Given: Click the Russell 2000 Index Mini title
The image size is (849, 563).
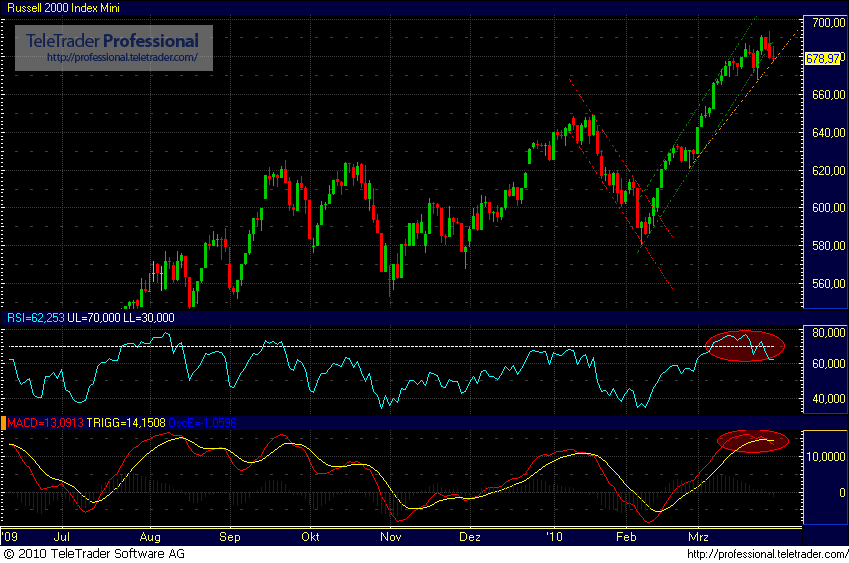Looking at the screenshot, I should point(63,8).
